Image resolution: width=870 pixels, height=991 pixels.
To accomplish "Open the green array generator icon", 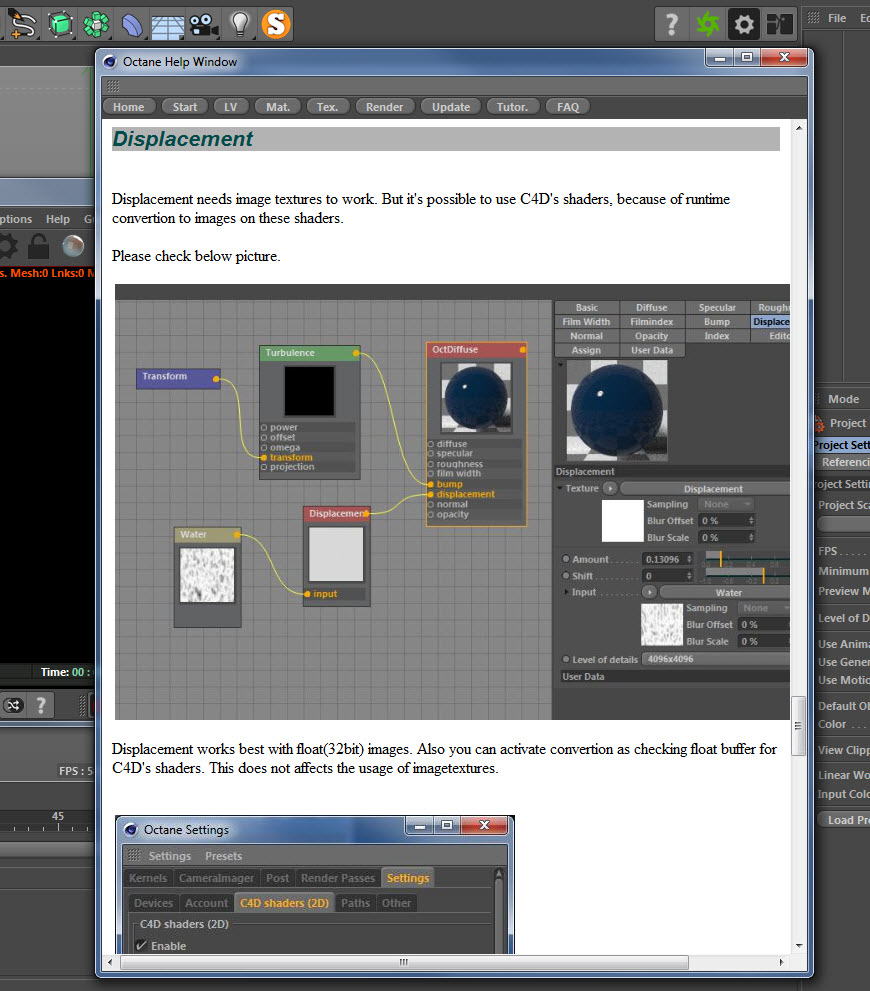I will (96, 25).
